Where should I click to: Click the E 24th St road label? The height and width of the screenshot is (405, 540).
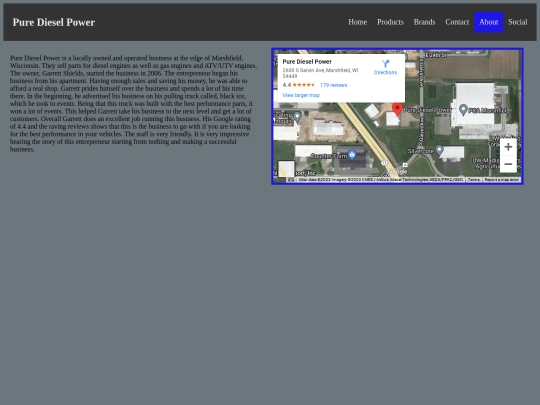click(x=436, y=55)
